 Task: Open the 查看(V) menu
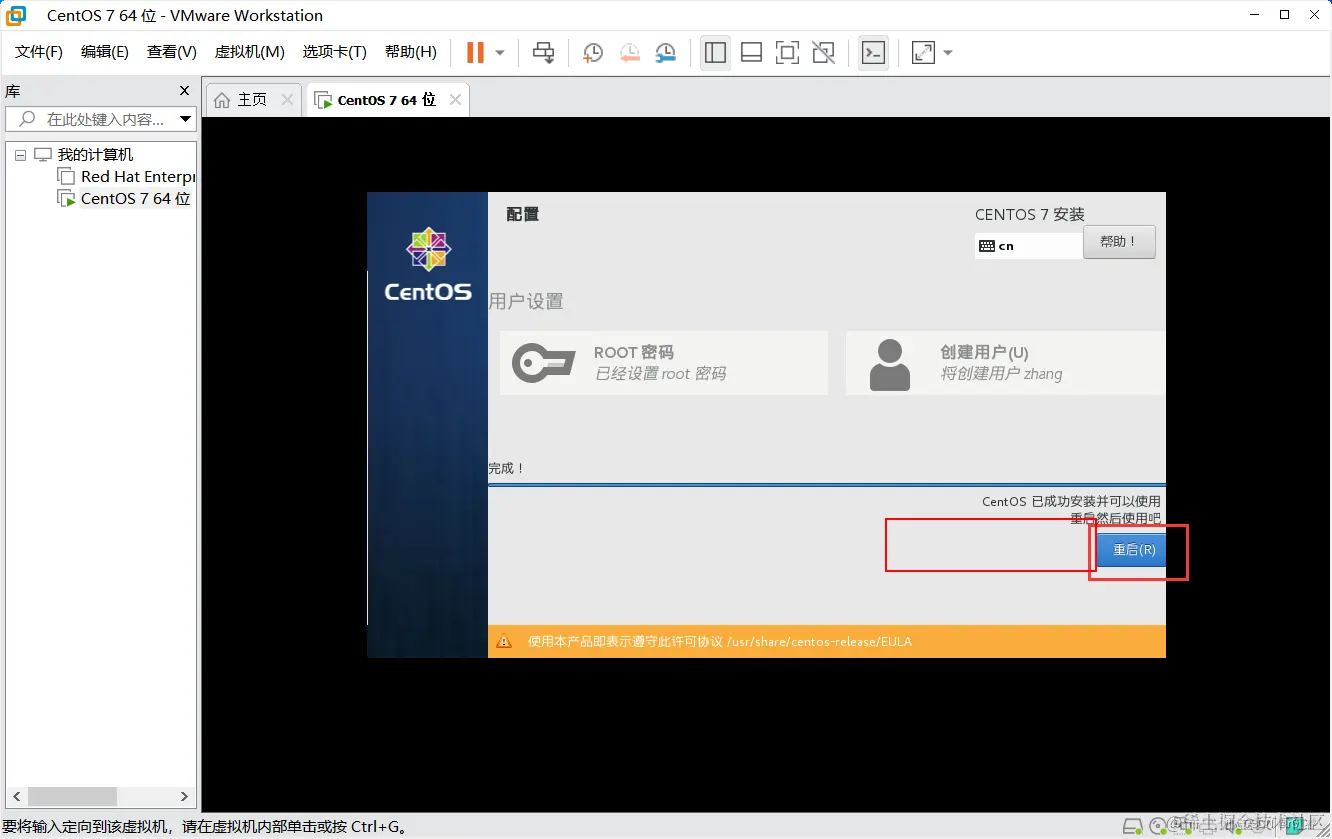coord(172,52)
